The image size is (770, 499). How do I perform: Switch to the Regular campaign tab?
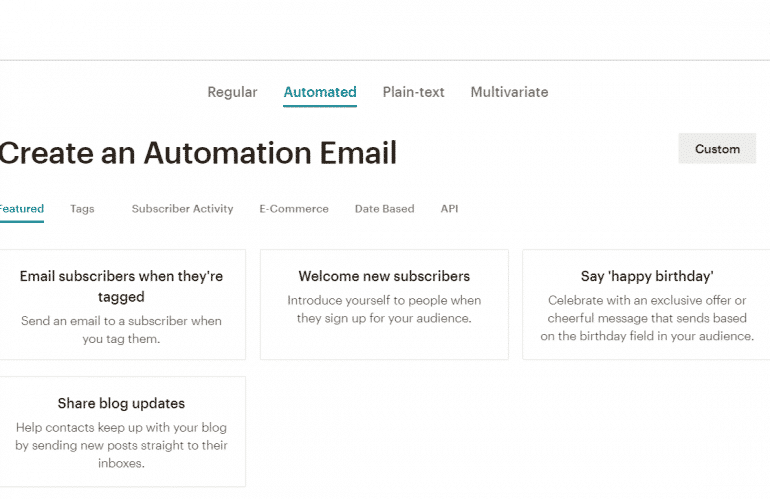pyautogui.click(x=232, y=92)
